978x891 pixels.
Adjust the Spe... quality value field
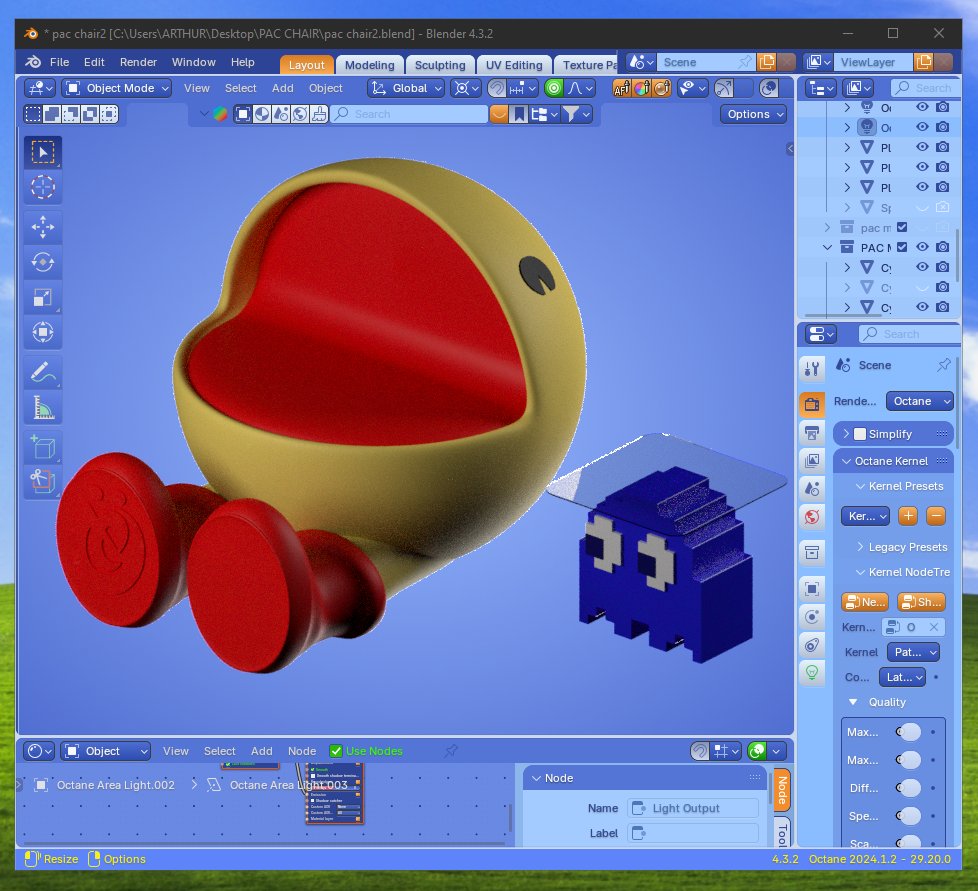(909, 816)
